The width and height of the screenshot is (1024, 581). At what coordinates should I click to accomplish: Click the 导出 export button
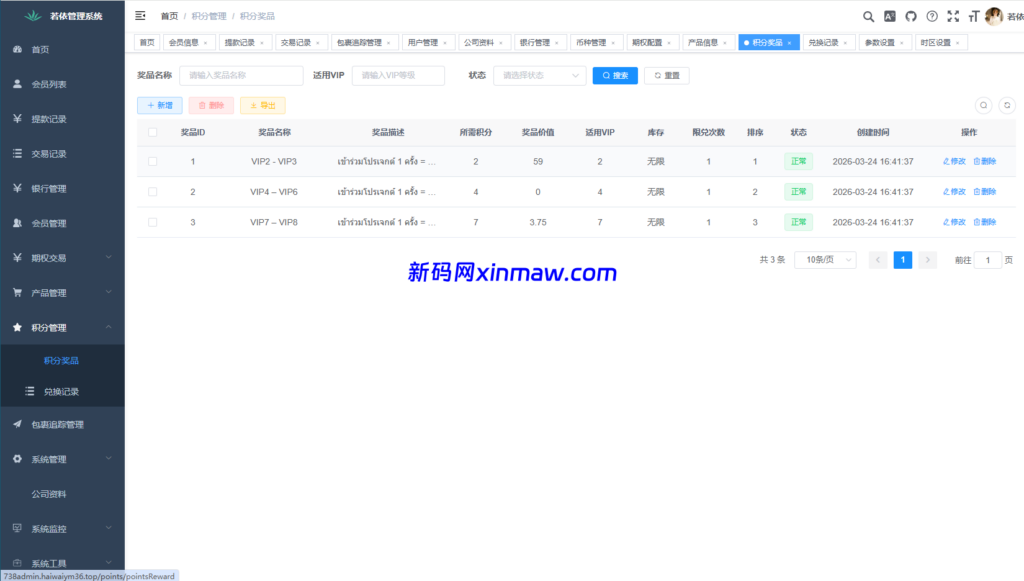pos(263,105)
